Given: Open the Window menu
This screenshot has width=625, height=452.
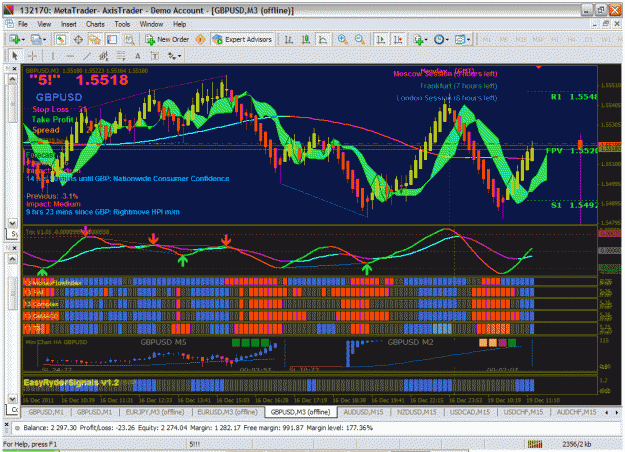Looking at the screenshot, I should [151, 24].
